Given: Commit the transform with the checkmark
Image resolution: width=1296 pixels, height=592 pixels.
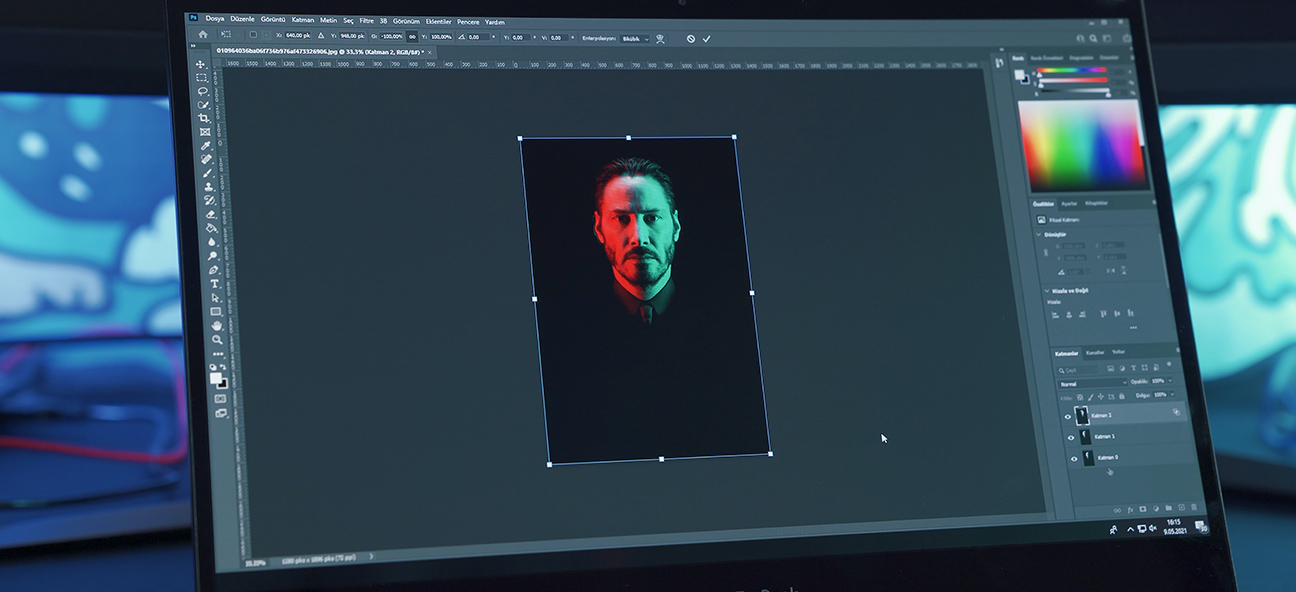Looking at the screenshot, I should click(x=706, y=39).
